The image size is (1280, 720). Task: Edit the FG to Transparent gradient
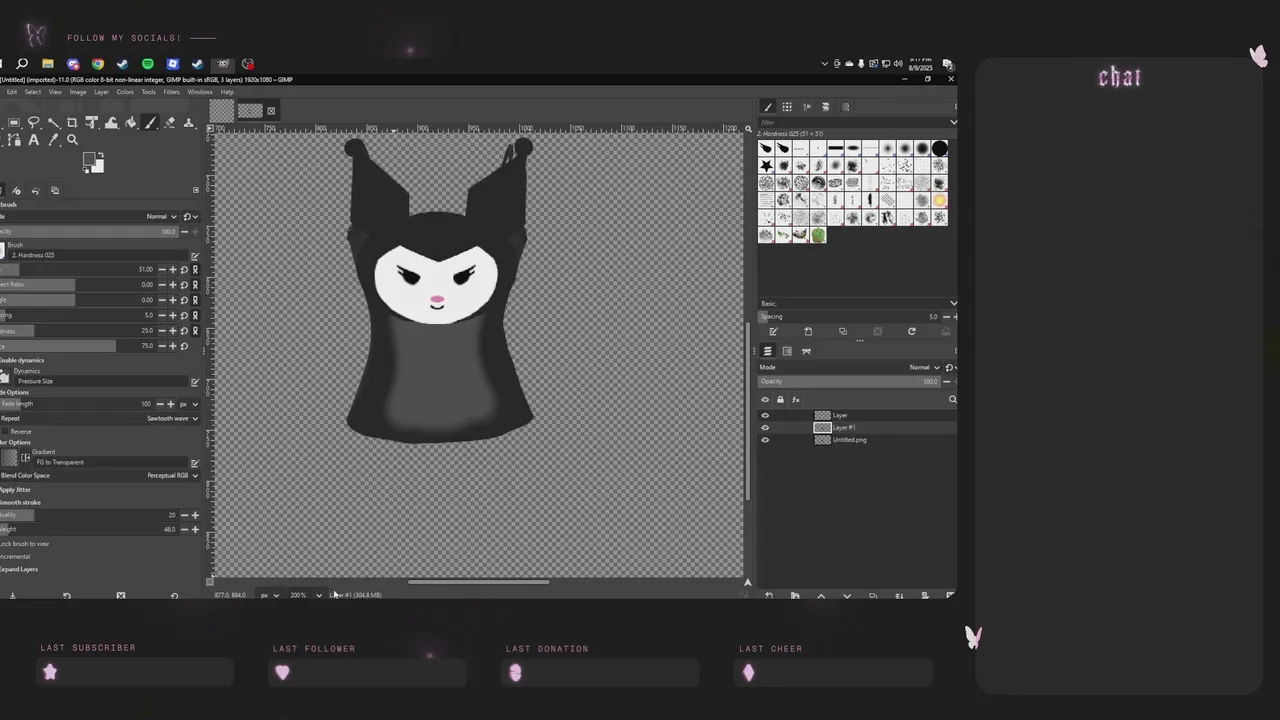pos(195,462)
